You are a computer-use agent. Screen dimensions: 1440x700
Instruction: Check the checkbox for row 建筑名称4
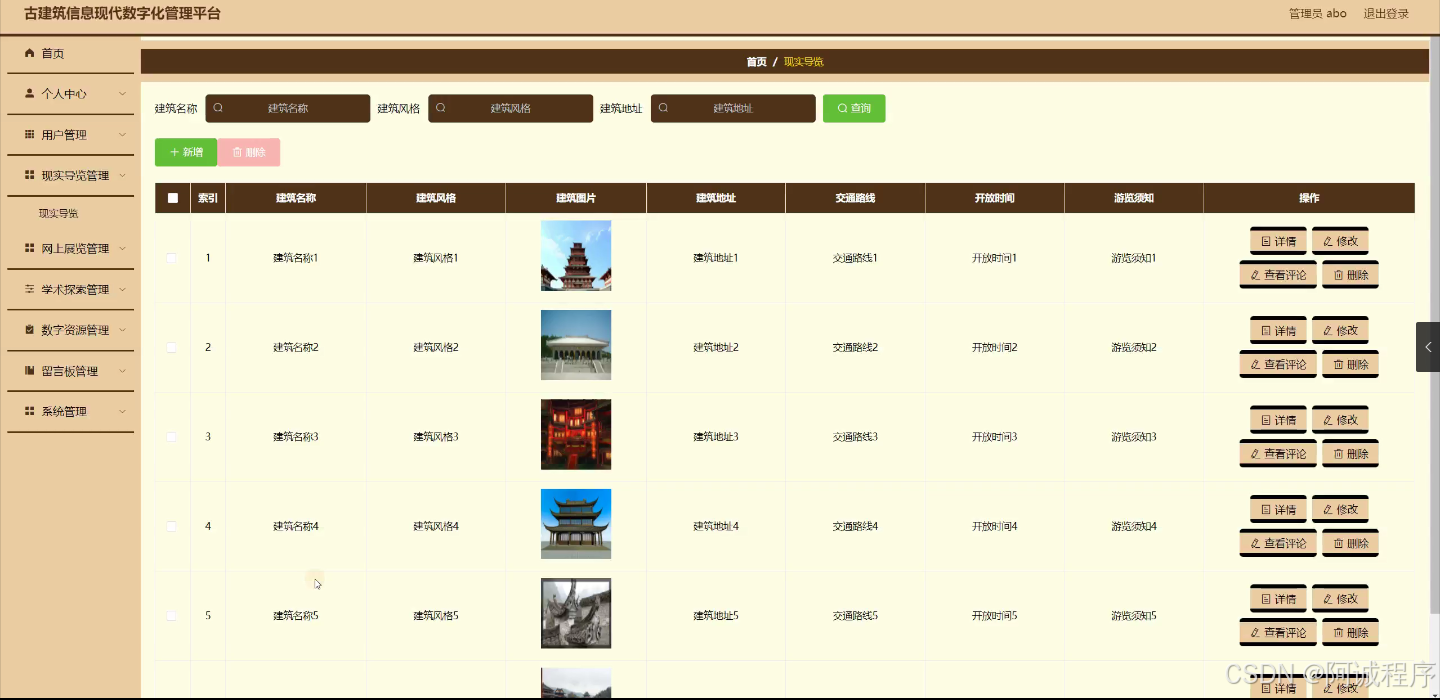[172, 526]
